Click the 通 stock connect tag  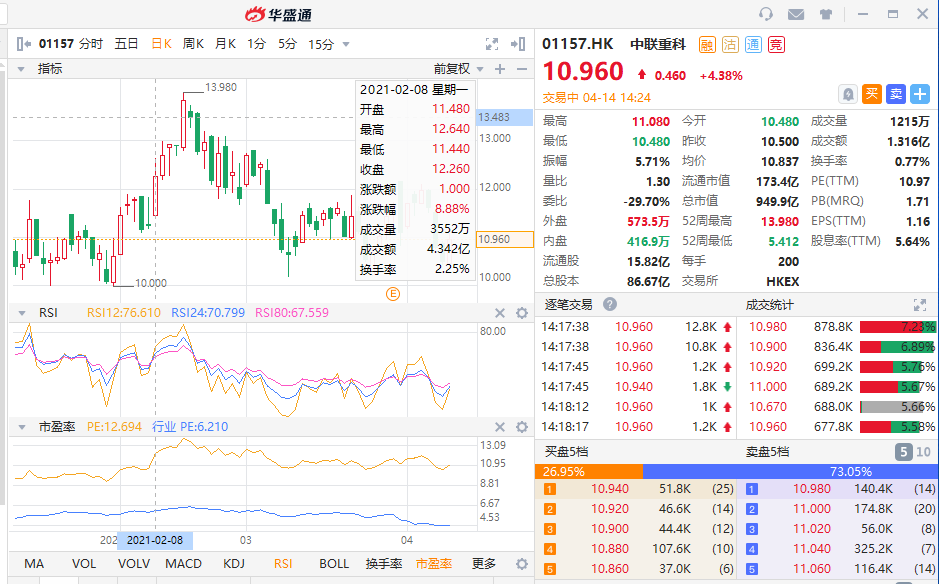(x=753, y=44)
